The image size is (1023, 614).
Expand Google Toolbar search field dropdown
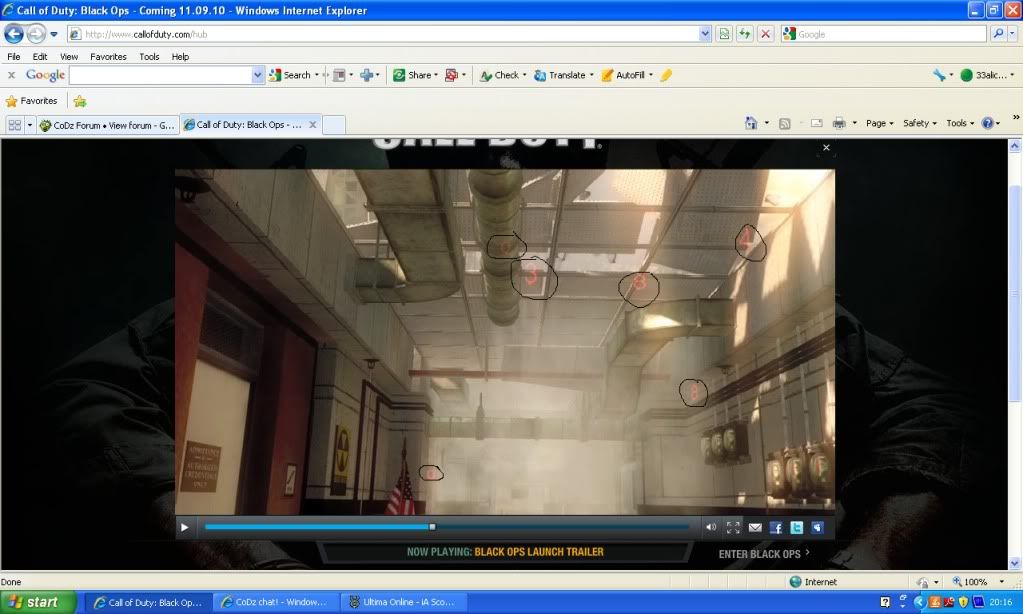(258, 75)
